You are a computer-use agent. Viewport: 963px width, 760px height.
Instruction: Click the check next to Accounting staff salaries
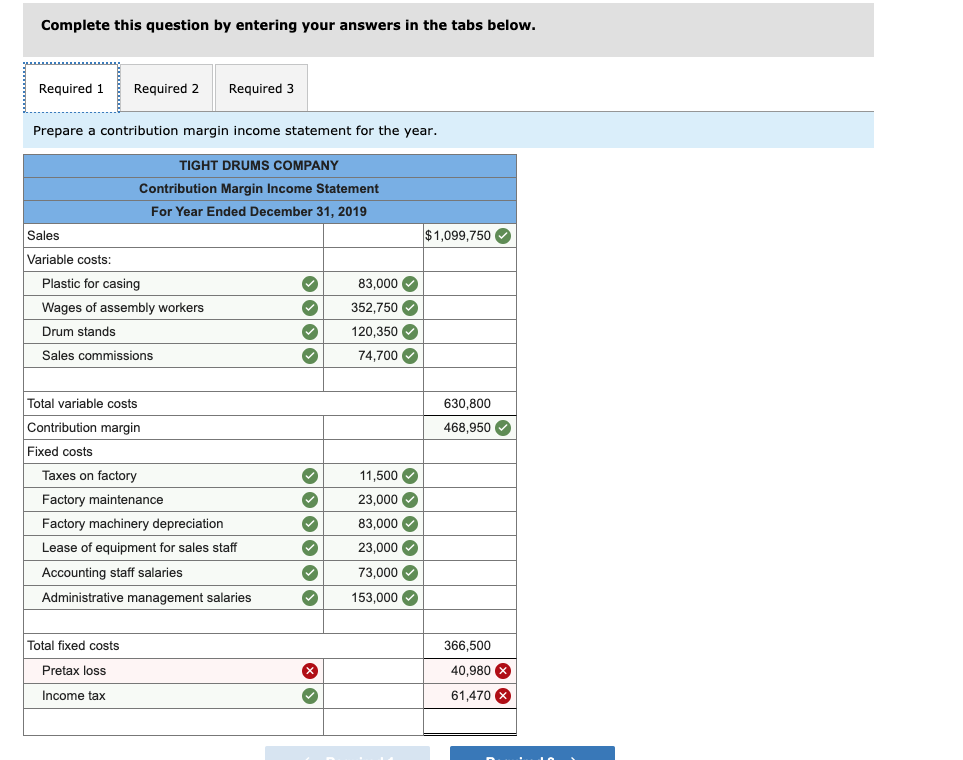pyautogui.click(x=310, y=572)
